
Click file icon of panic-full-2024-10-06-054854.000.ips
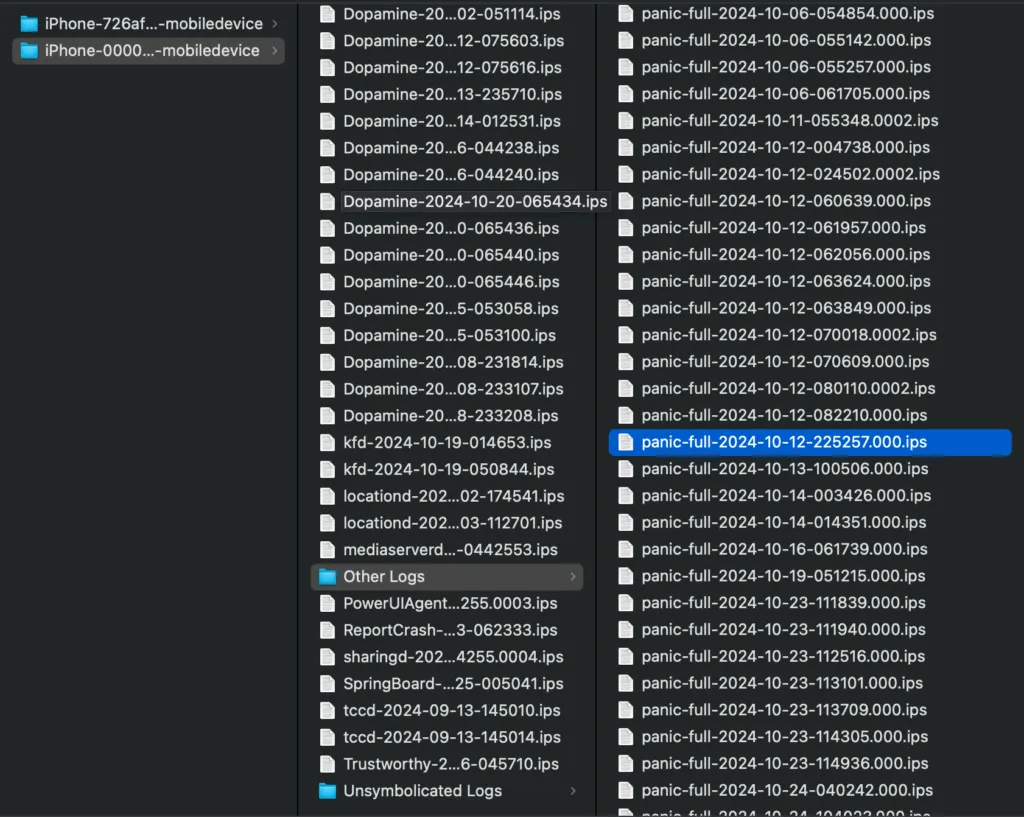pyautogui.click(x=626, y=13)
